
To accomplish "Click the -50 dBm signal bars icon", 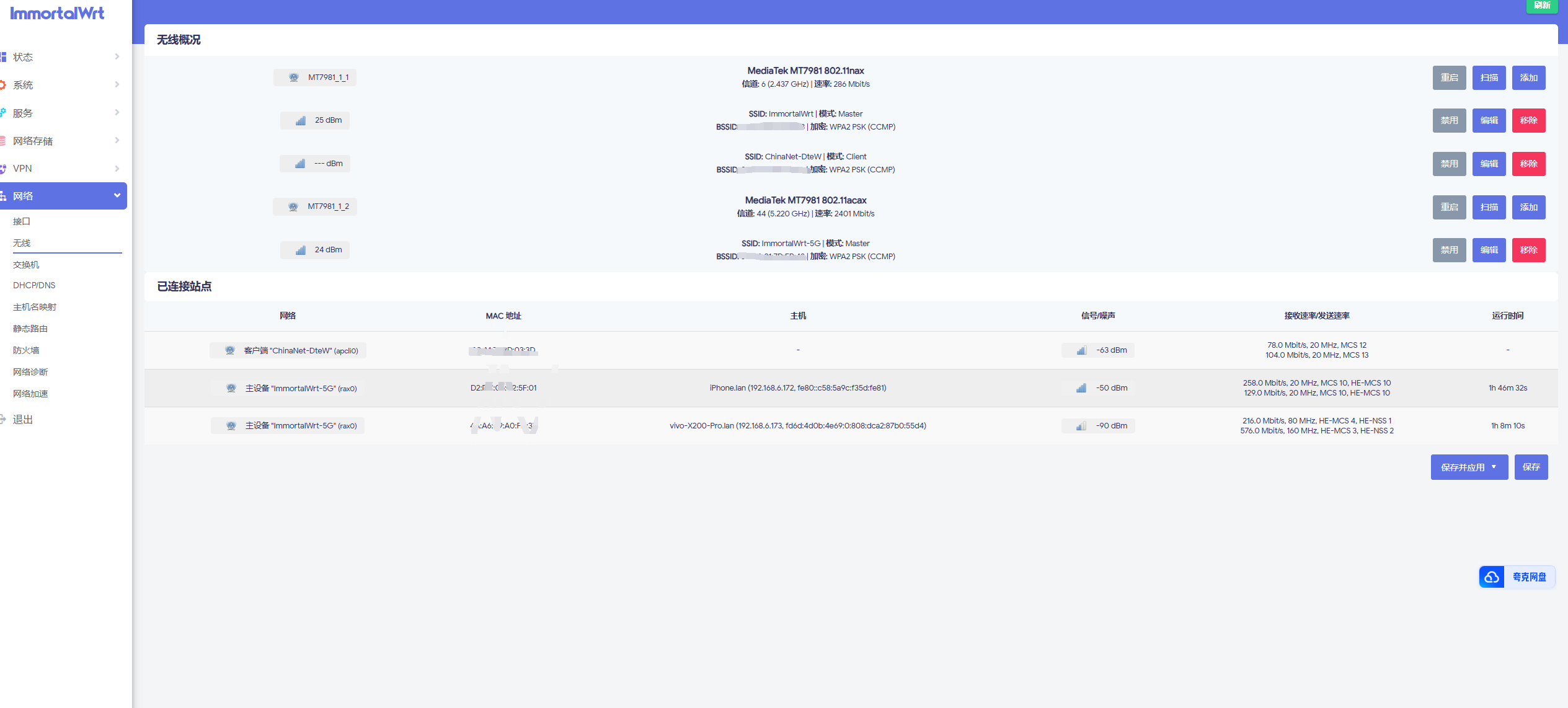I will pos(1081,388).
